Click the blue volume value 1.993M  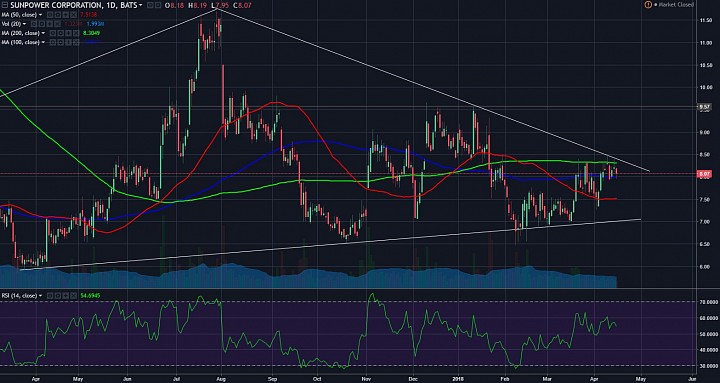click(x=96, y=24)
